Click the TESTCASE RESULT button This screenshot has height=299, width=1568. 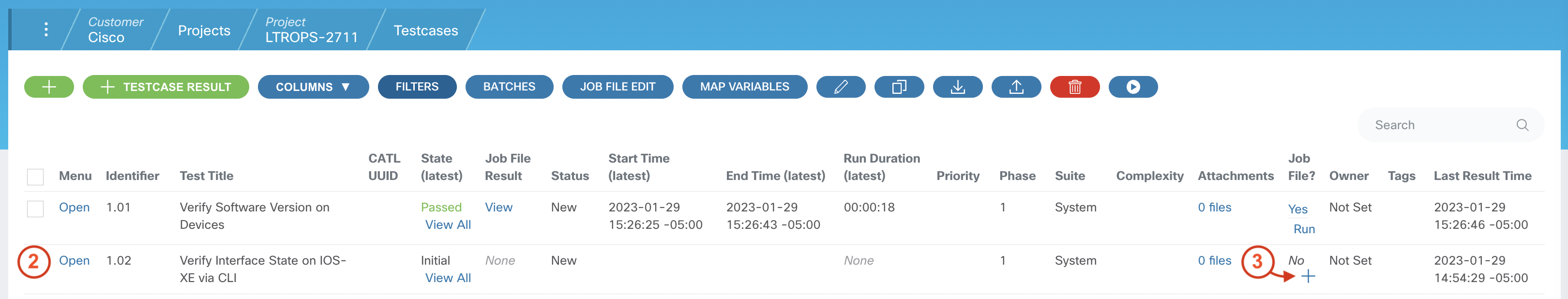pos(166,87)
